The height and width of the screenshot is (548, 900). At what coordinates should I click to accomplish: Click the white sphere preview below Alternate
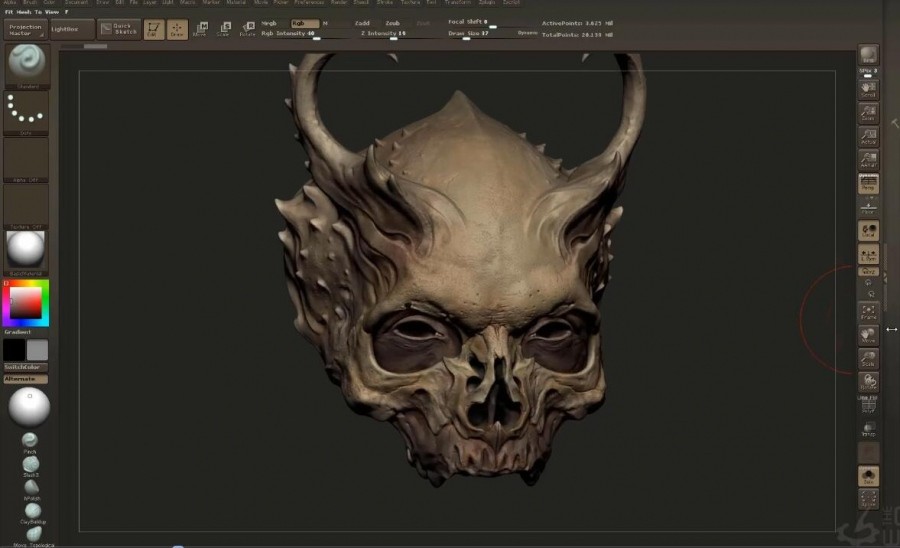click(29, 407)
